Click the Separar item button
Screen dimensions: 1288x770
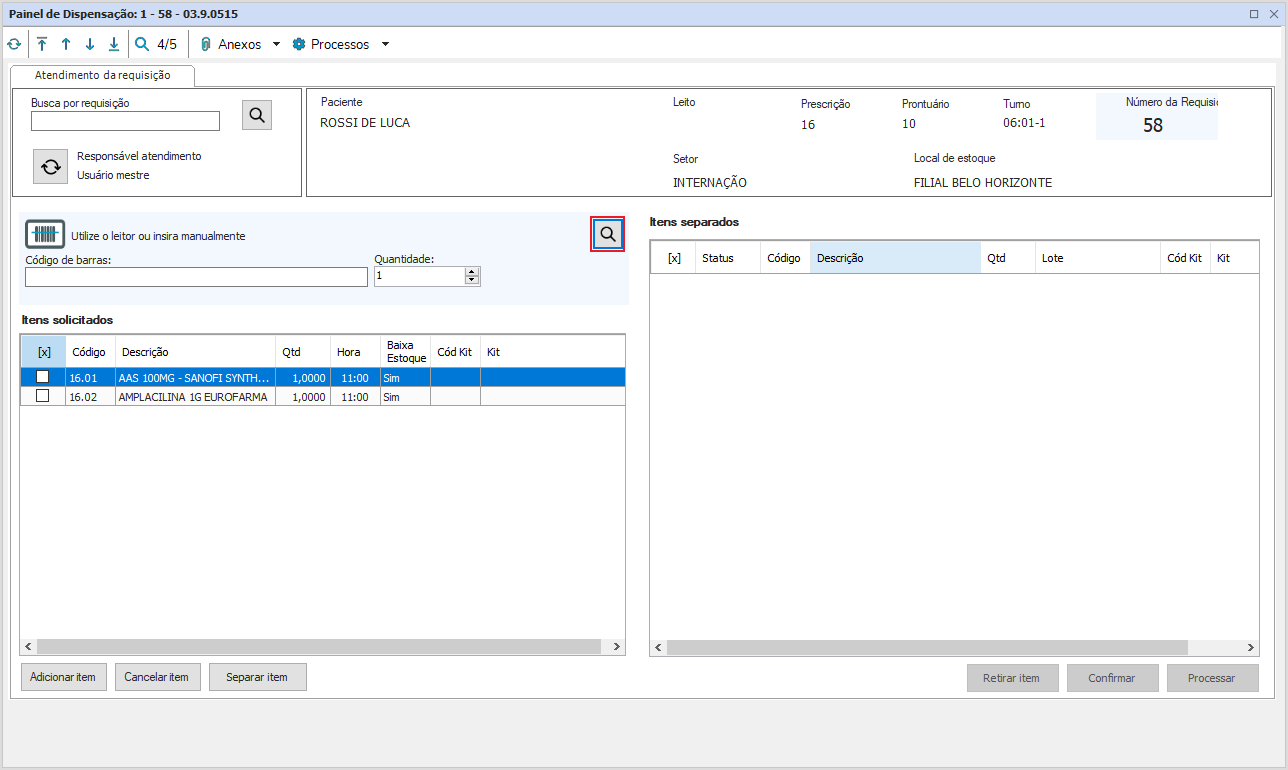tap(257, 677)
